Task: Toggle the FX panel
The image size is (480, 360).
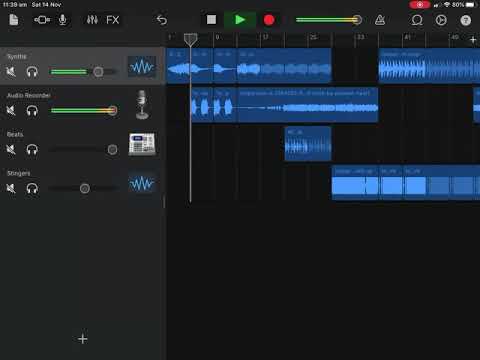Action: [x=112, y=20]
